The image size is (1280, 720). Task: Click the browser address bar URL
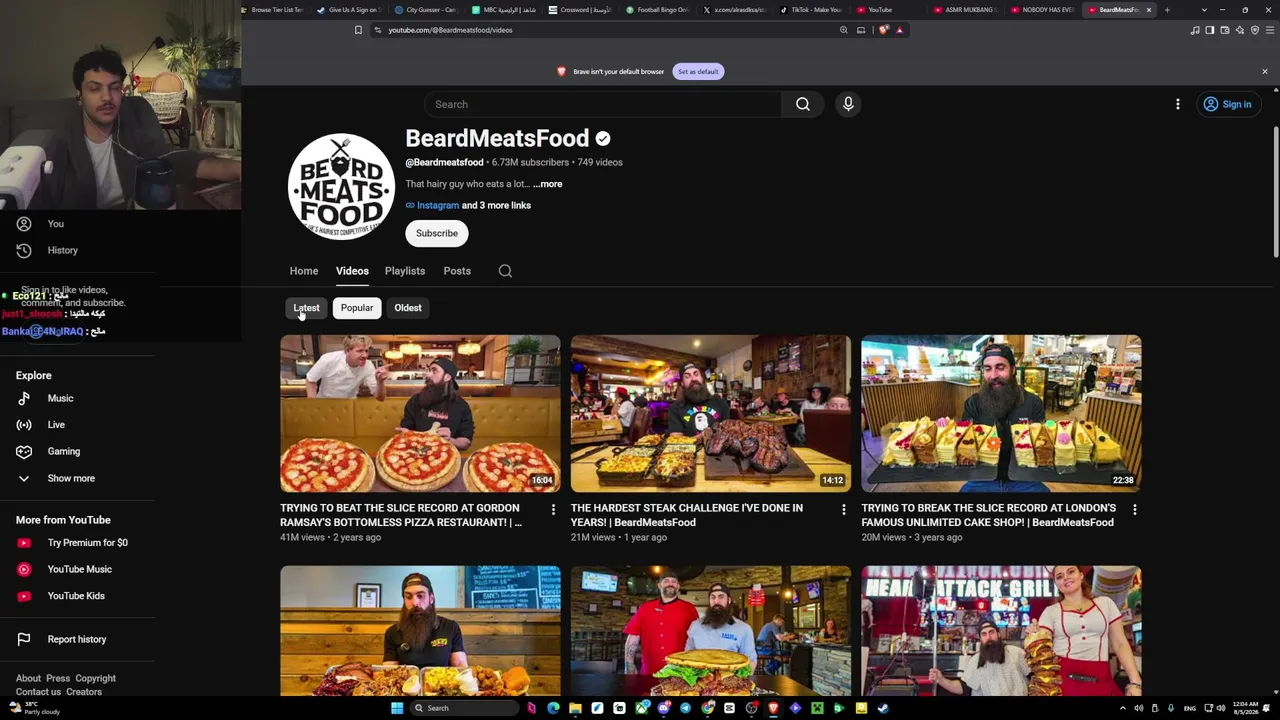coord(450,30)
